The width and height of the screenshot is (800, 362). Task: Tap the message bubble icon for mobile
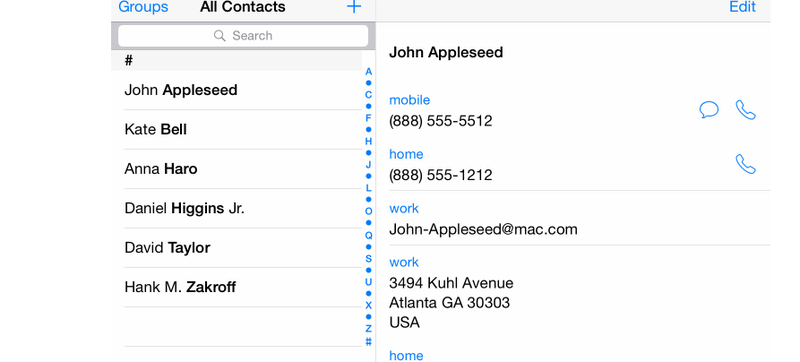click(x=709, y=110)
